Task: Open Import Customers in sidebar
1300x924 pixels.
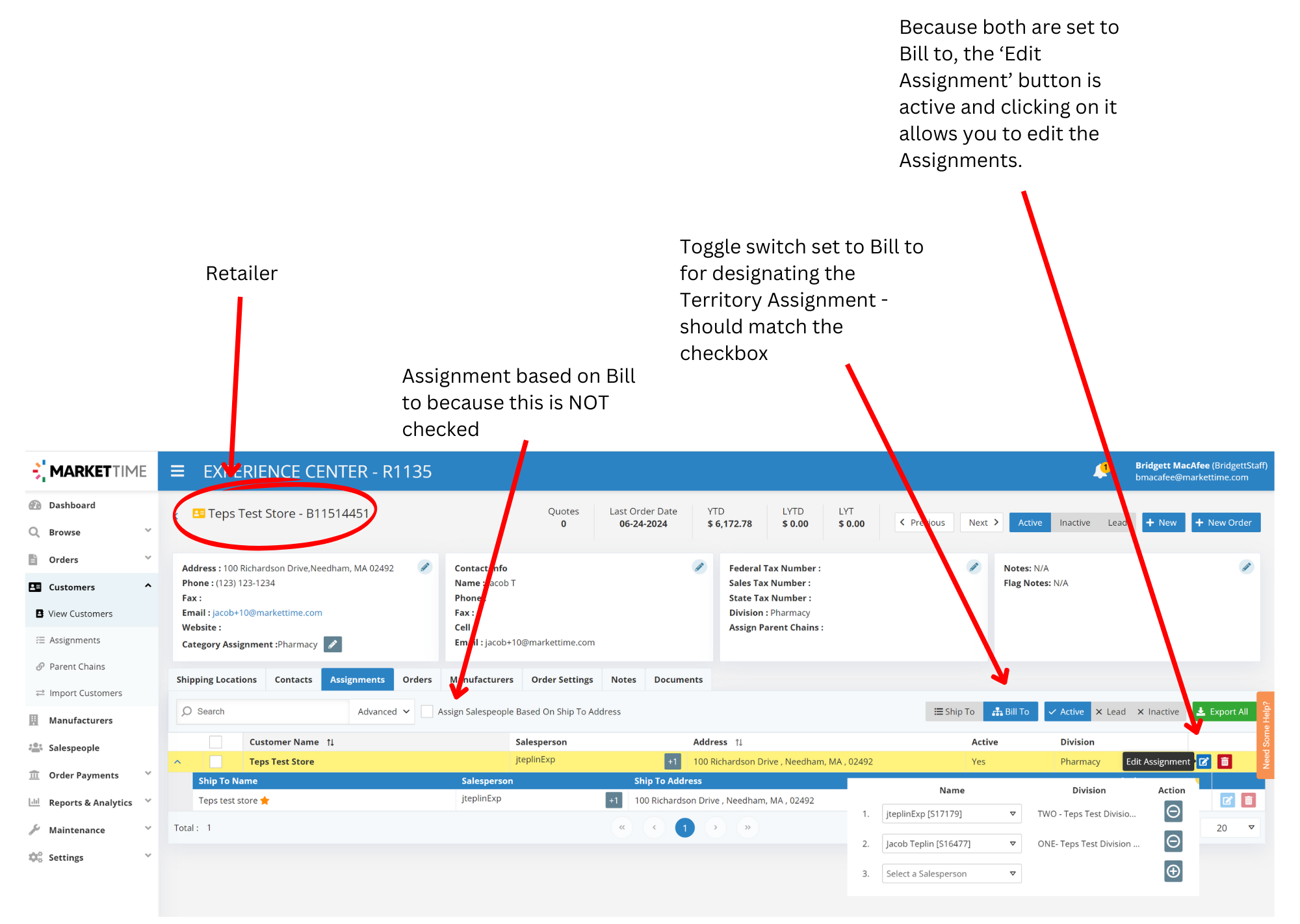Action: [x=85, y=693]
